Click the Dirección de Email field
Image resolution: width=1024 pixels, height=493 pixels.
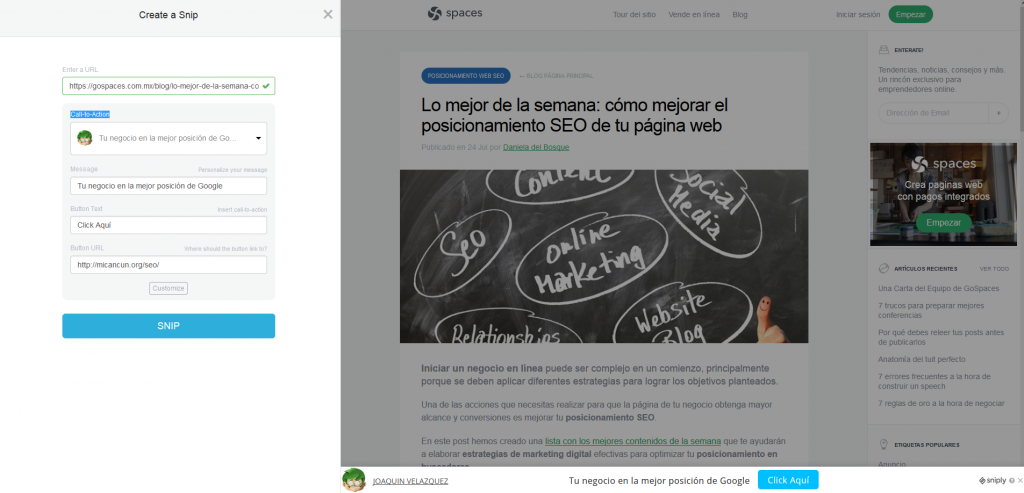933,113
